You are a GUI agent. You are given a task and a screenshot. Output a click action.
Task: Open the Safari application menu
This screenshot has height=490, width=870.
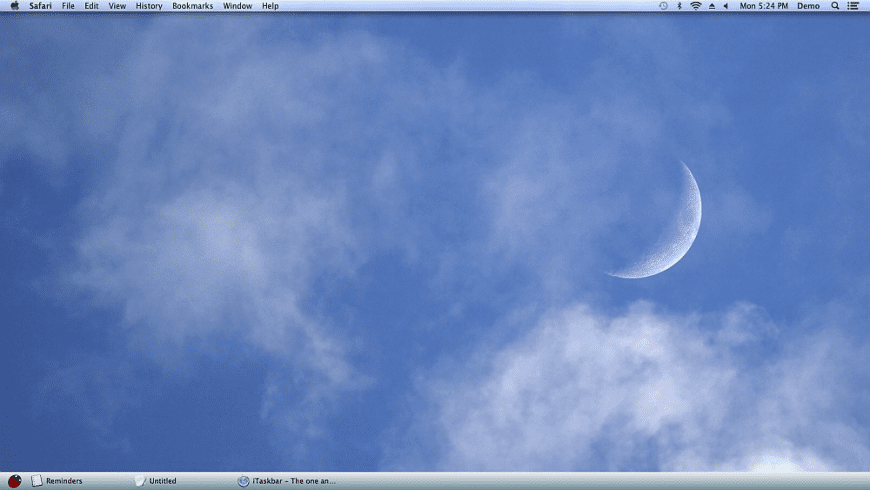[x=41, y=6]
